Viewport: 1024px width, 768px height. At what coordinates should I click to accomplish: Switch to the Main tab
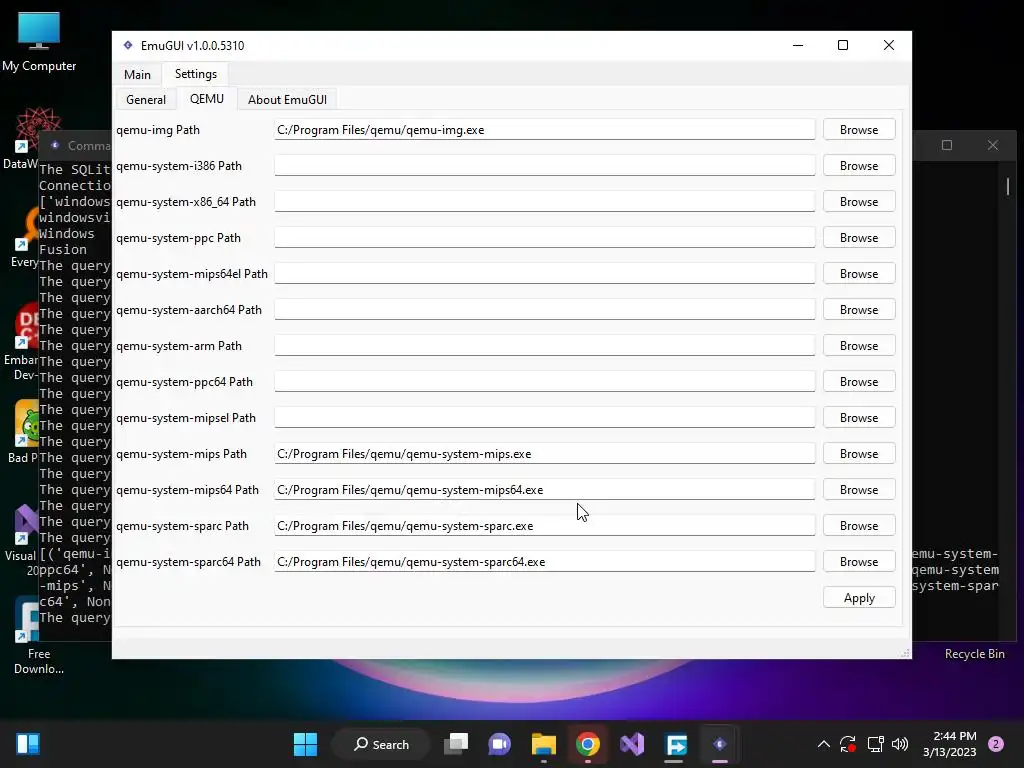click(137, 74)
